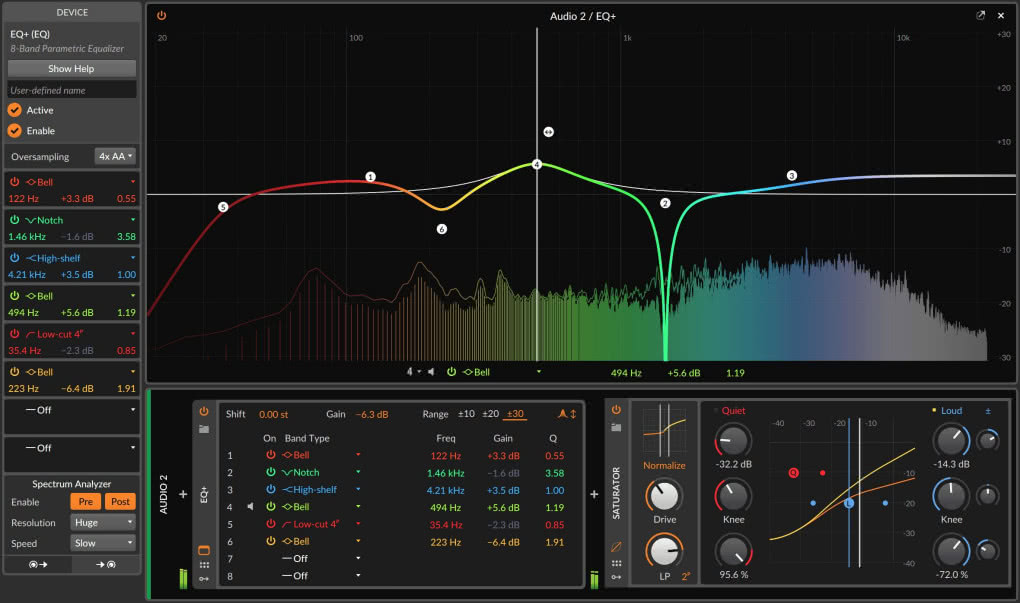Click the Quiet section label
Image resolution: width=1020 pixels, height=603 pixels.
click(733, 410)
